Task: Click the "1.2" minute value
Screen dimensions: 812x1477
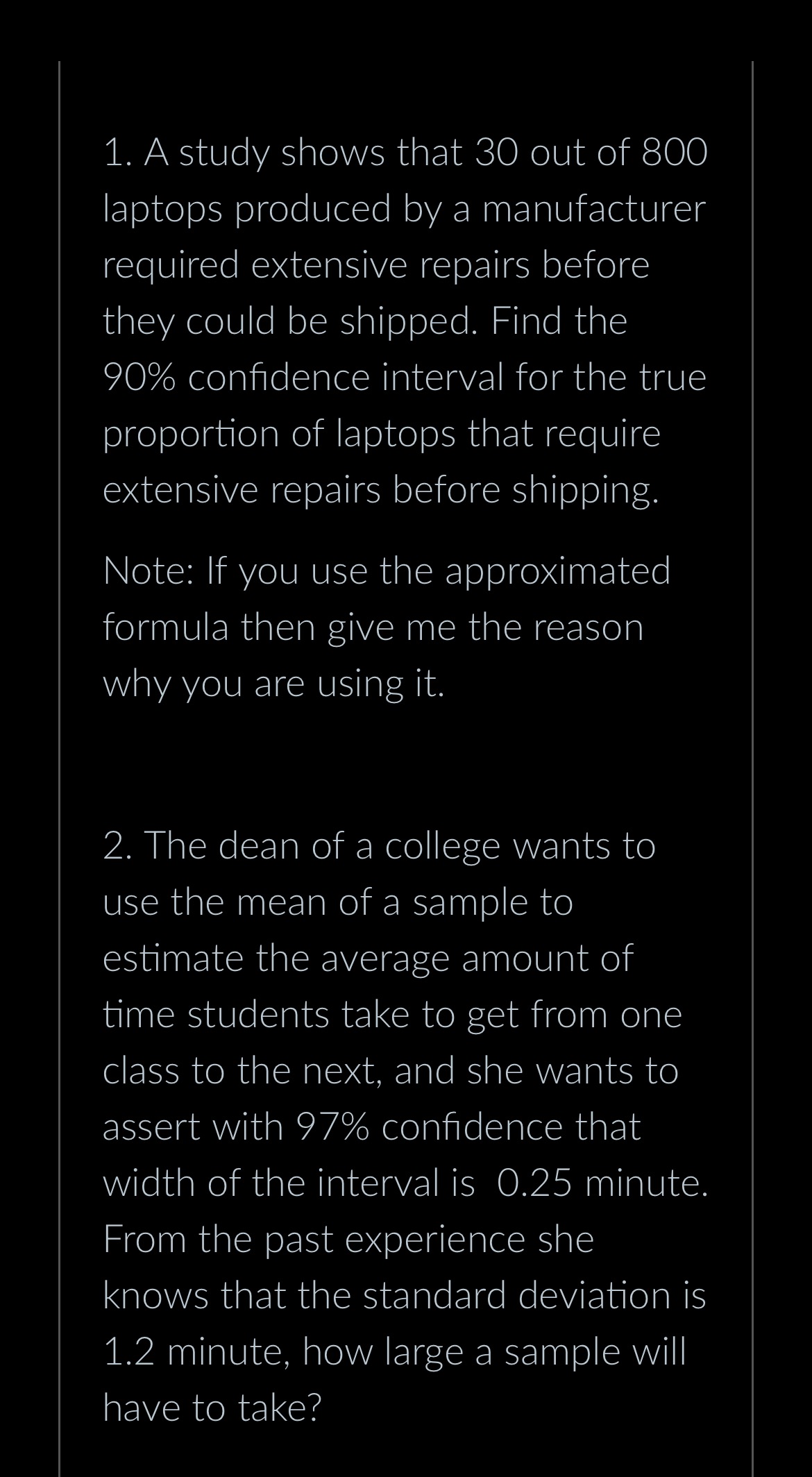Action: click(129, 1351)
